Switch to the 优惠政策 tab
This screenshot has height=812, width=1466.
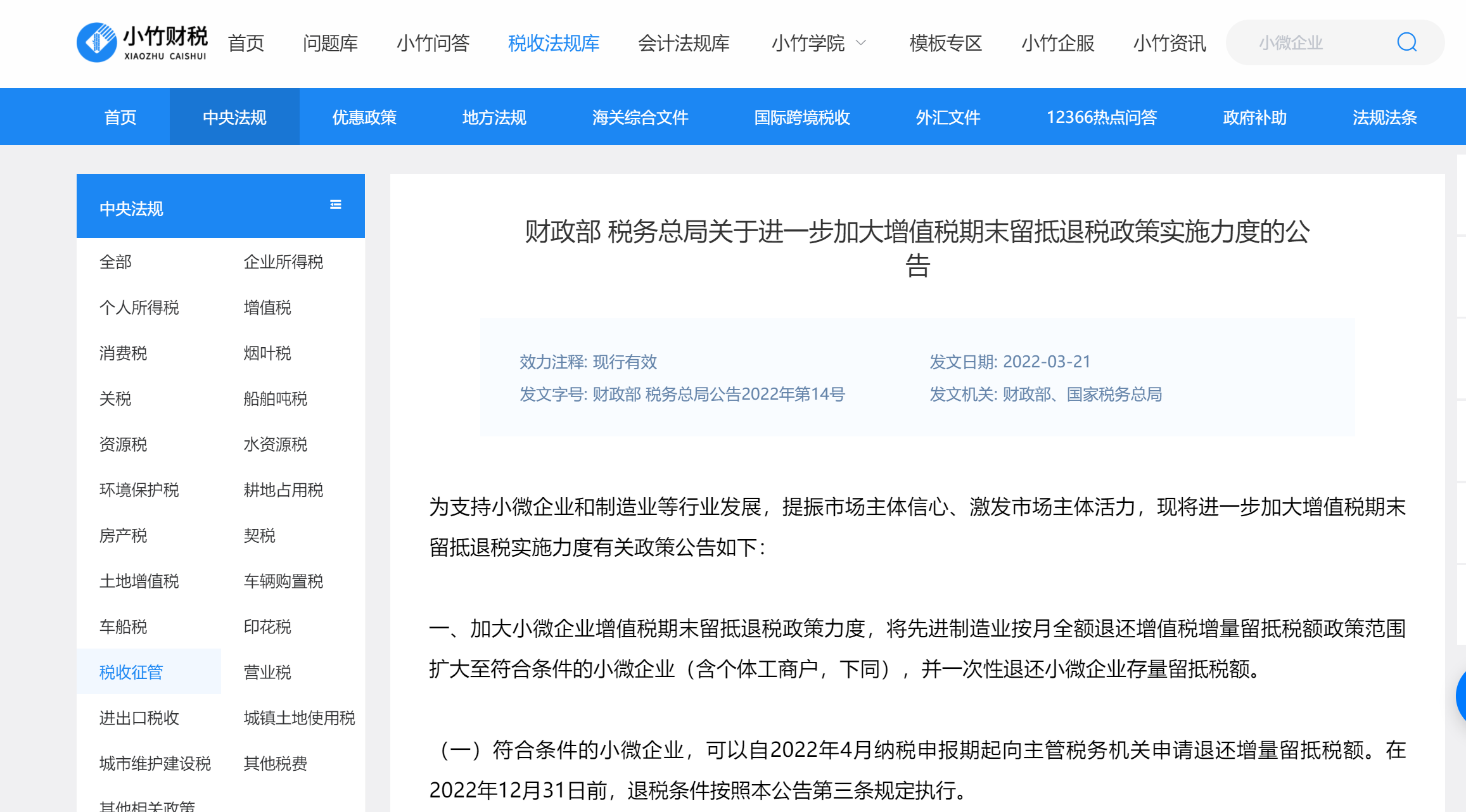364,117
